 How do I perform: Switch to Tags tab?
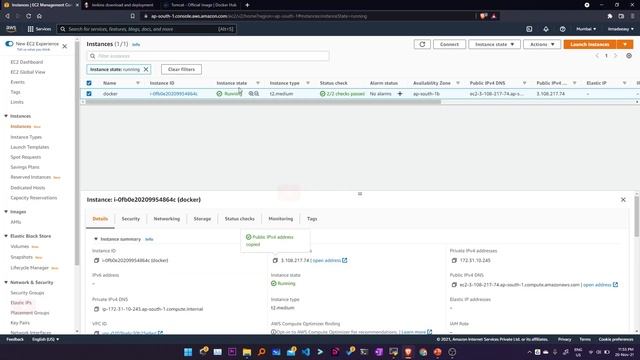click(312, 219)
